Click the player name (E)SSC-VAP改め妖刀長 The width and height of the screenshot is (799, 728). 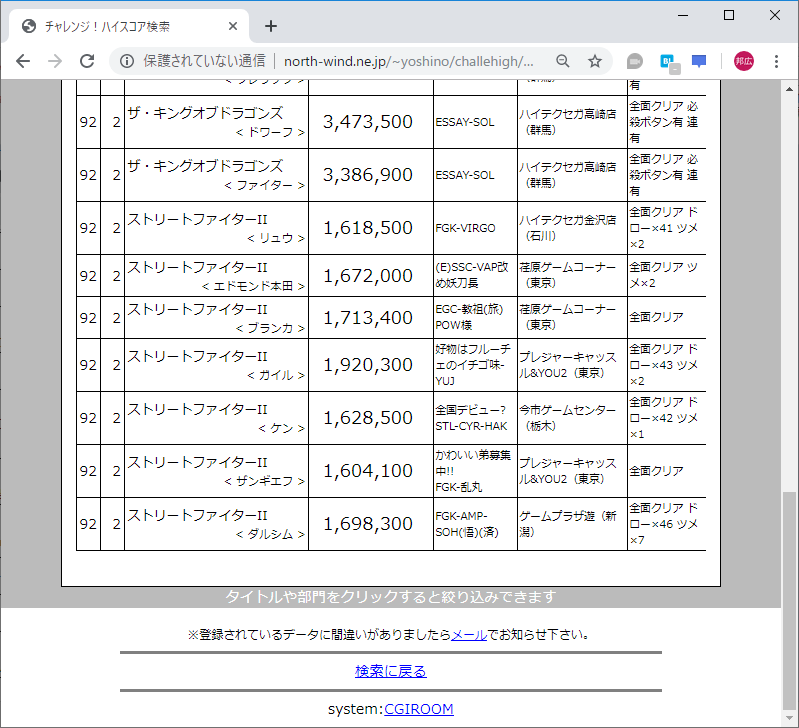click(x=472, y=275)
